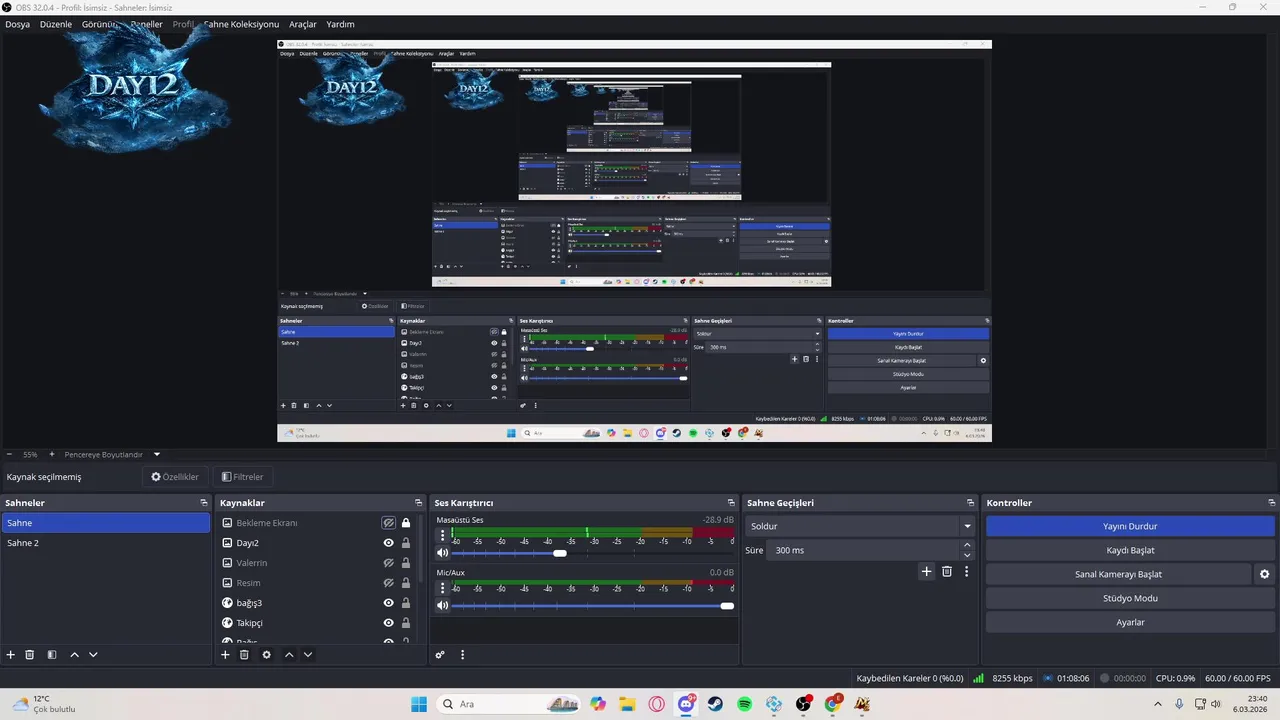Open the Sahne Koleksiyonu menu

(241, 24)
